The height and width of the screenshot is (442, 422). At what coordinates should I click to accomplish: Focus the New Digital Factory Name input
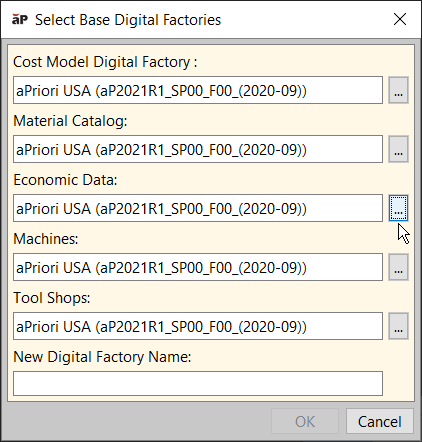tap(198, 384)
